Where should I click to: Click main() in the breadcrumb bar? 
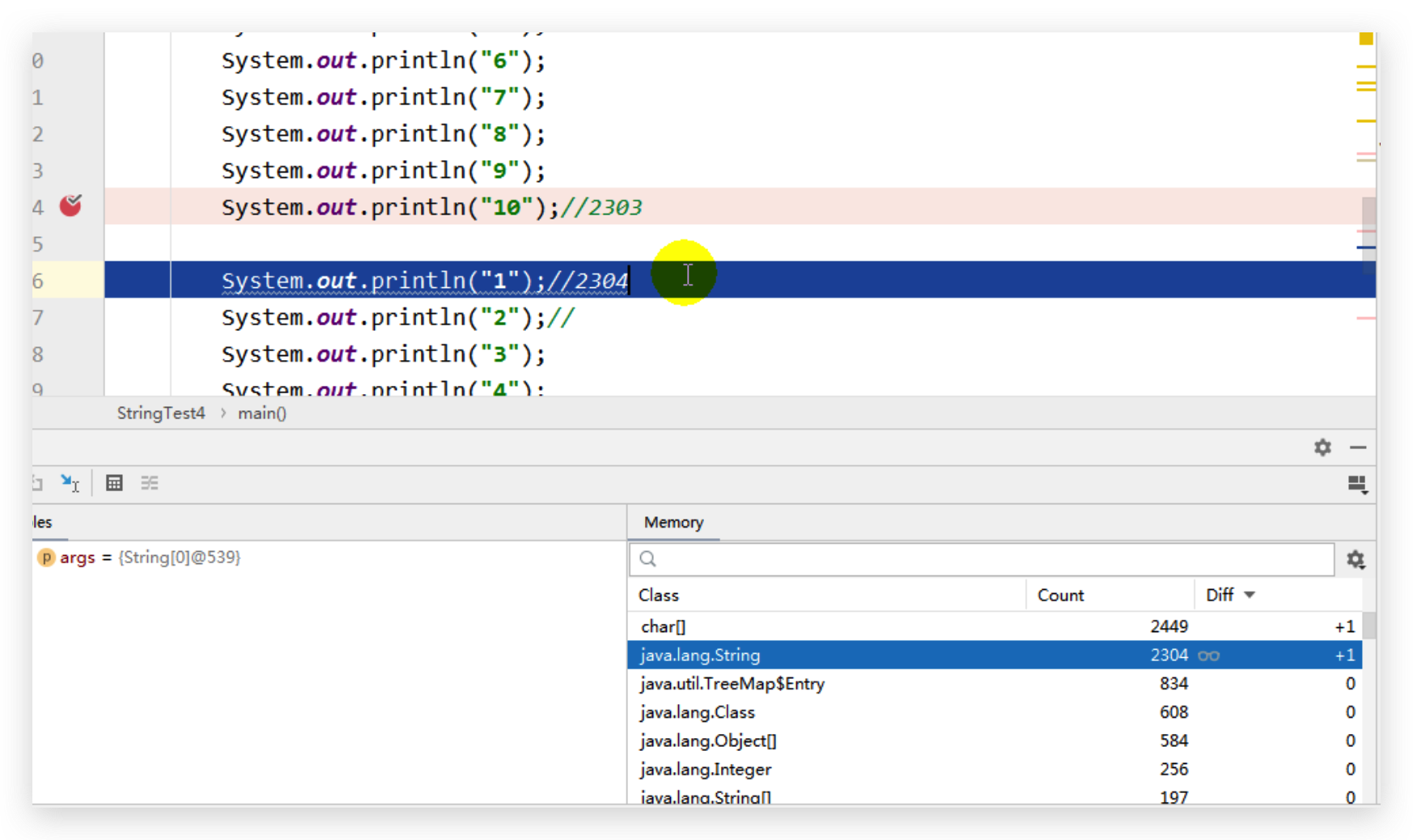(x=261, y=413)
